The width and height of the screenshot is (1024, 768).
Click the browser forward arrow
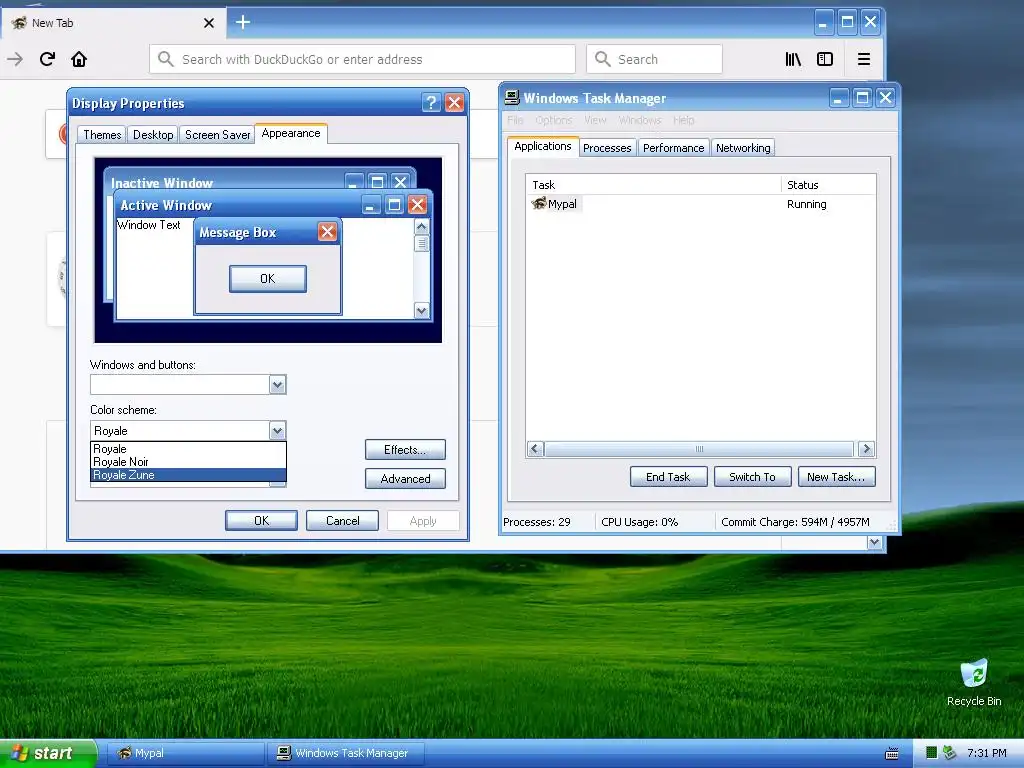point(15,59)
